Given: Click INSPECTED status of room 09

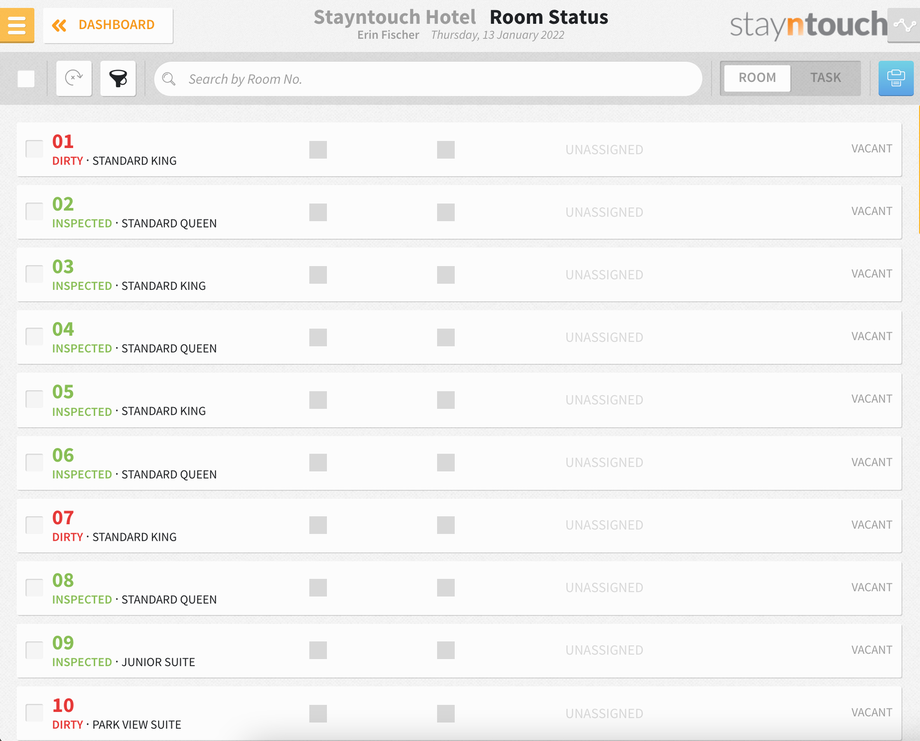Looking at the screenshot, I should (x=82, y=662).
